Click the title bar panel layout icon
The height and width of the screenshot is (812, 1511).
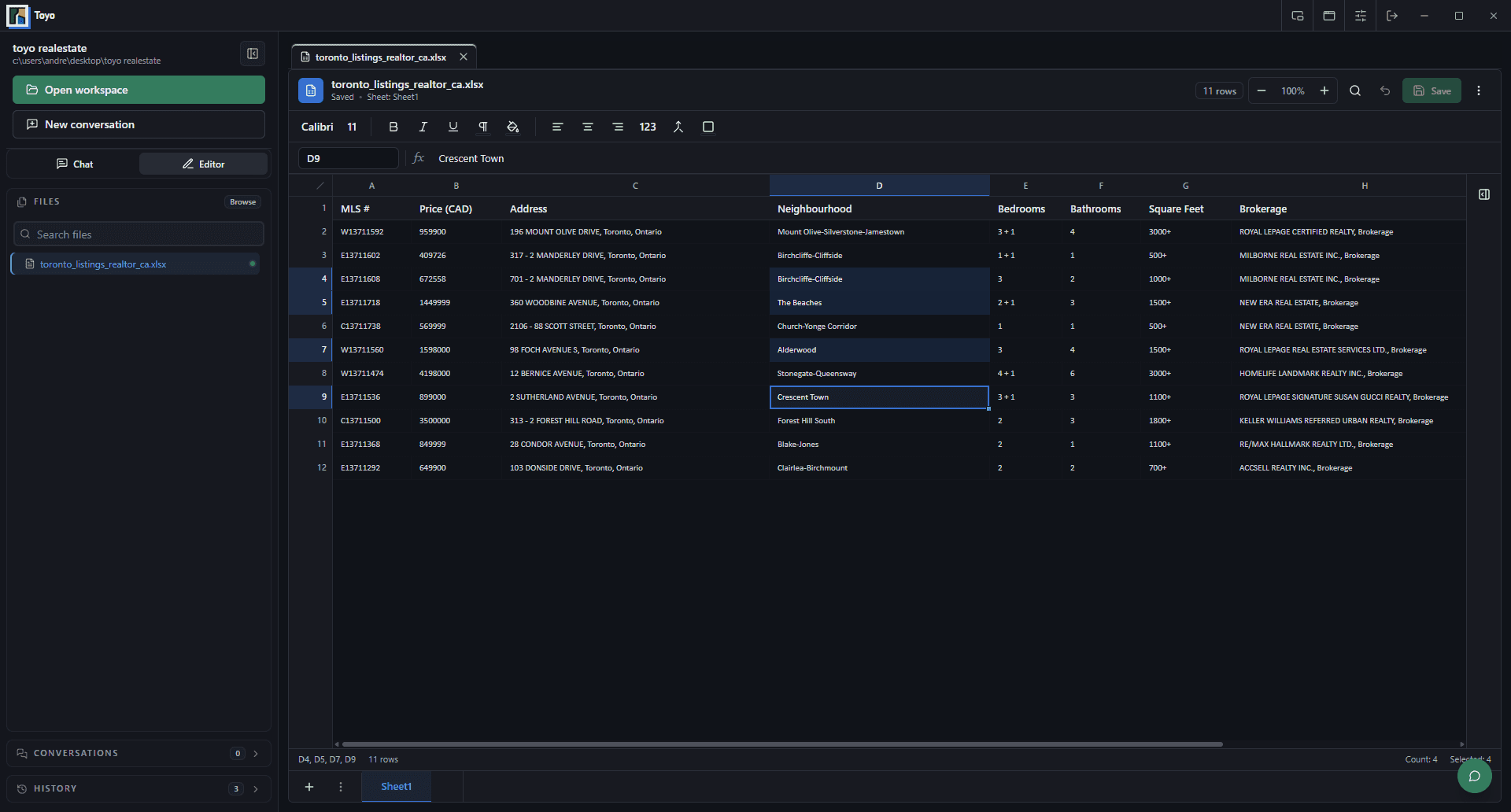pyautogui.click(x=1329, y=16)
